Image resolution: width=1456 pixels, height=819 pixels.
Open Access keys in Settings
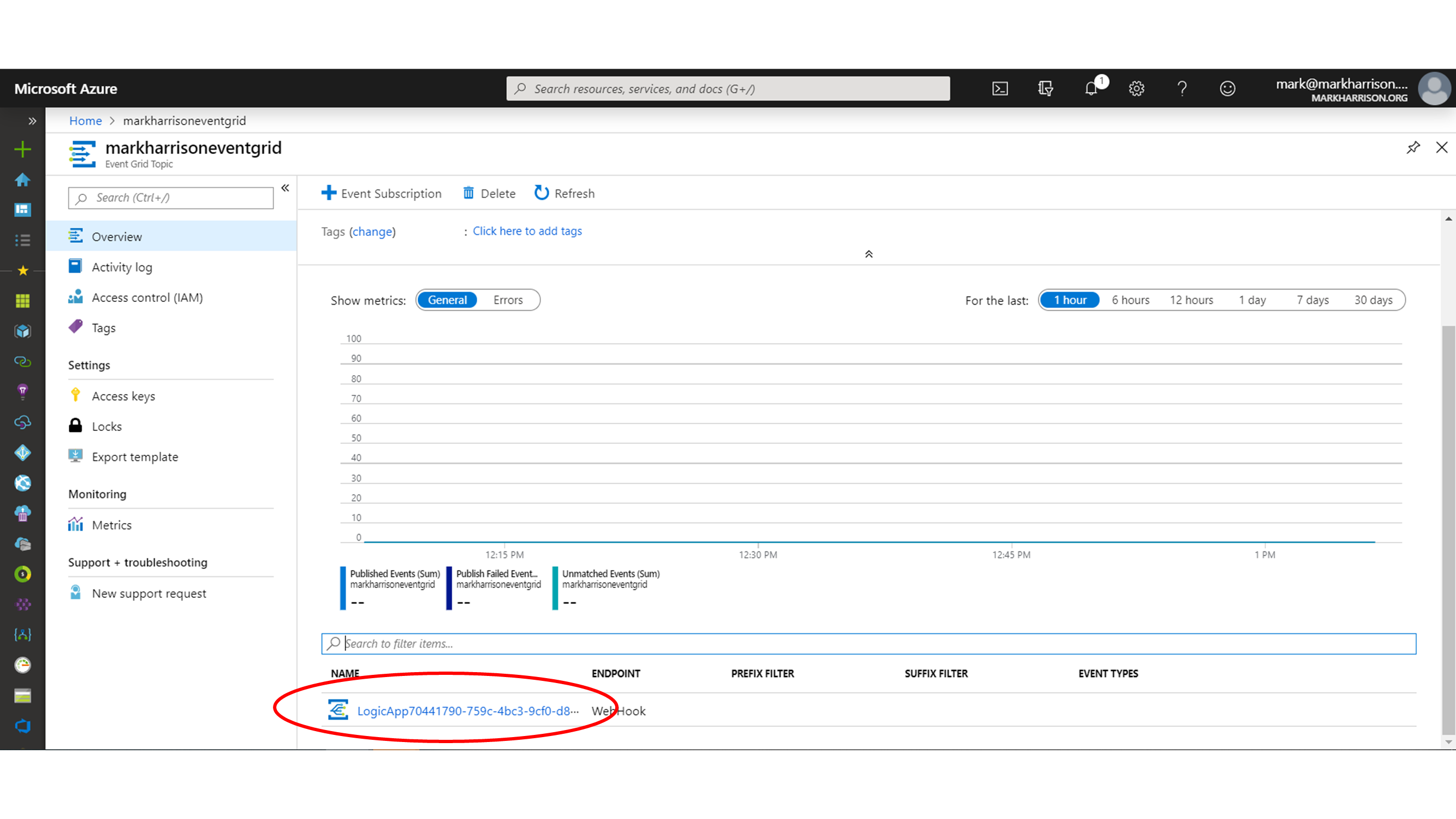pyautogui.click(x=123, y=396)
